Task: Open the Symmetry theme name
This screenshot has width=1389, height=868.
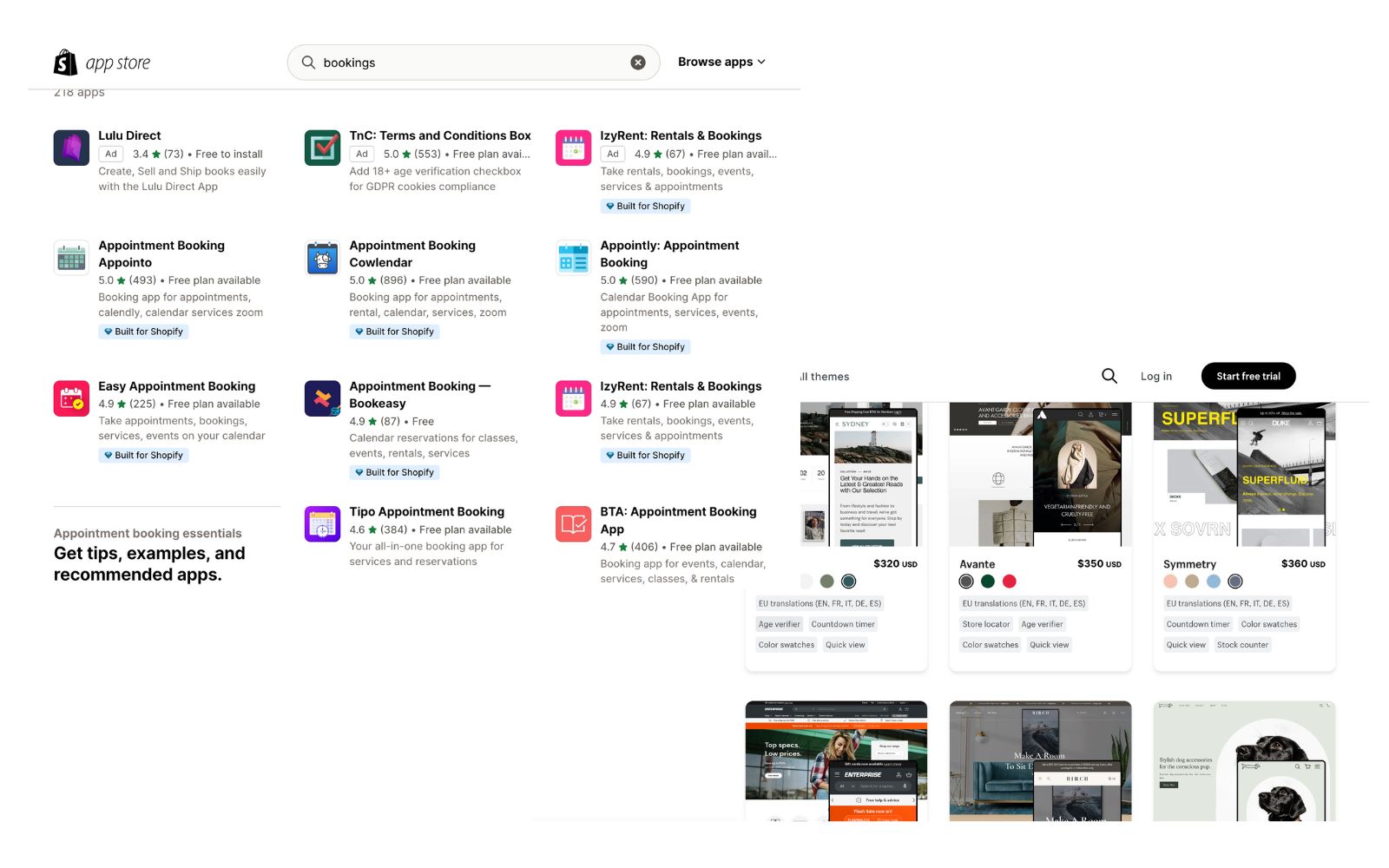Action: pos(1189,564)
